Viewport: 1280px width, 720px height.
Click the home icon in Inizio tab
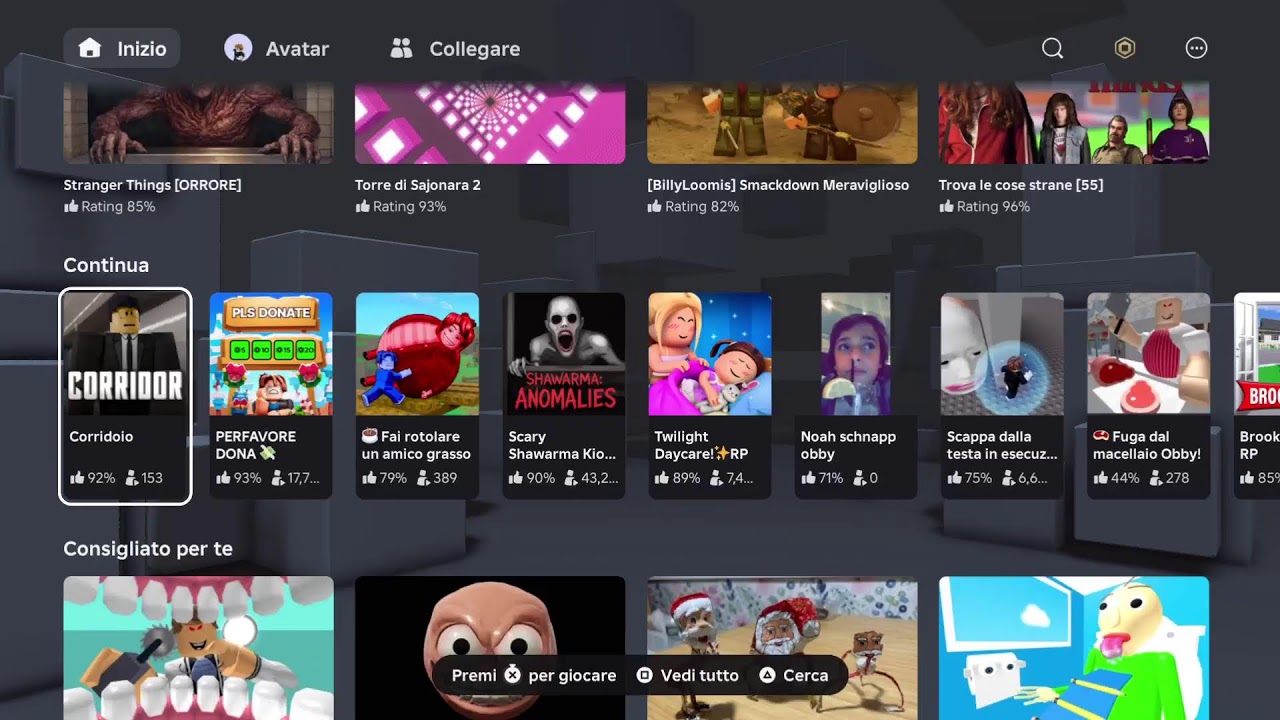click(x=90, y=48)
